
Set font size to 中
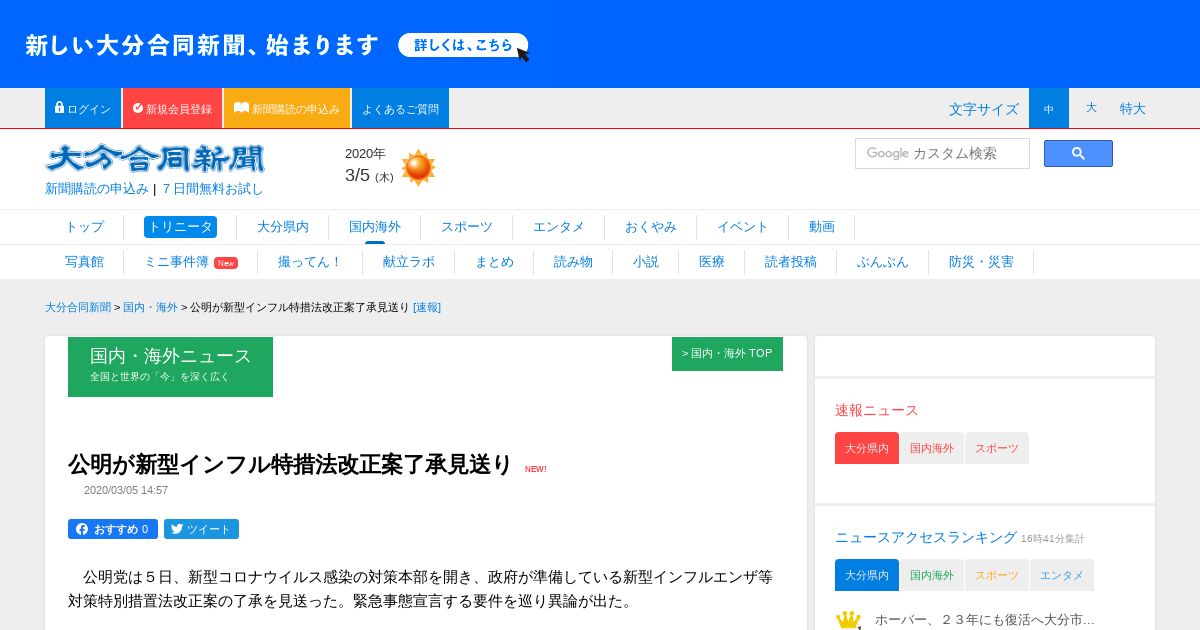[1049, 108]
